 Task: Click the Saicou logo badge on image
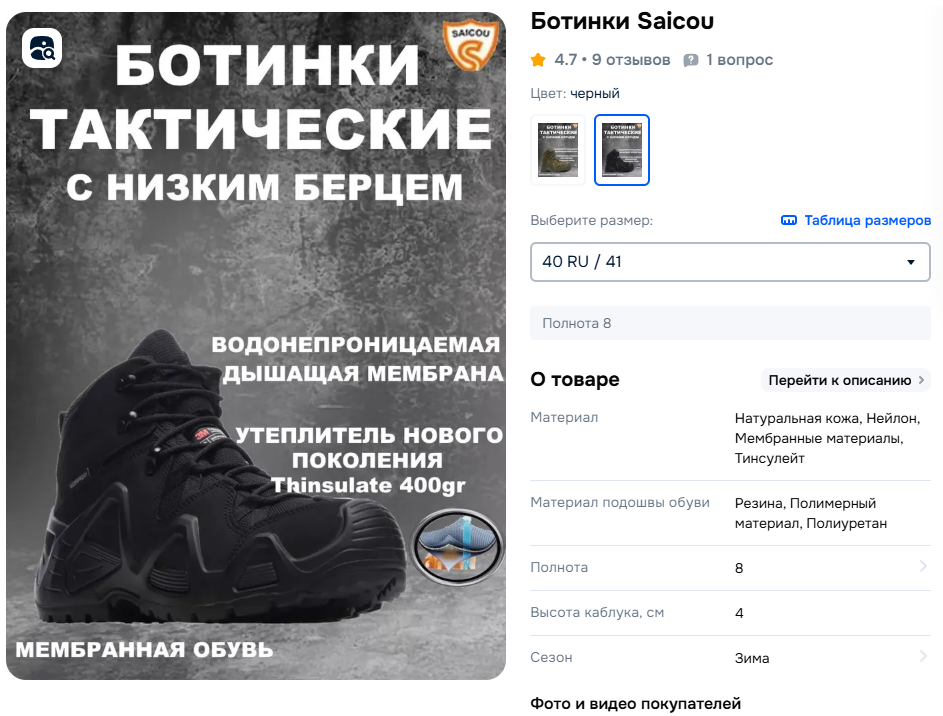pos(471,46)
